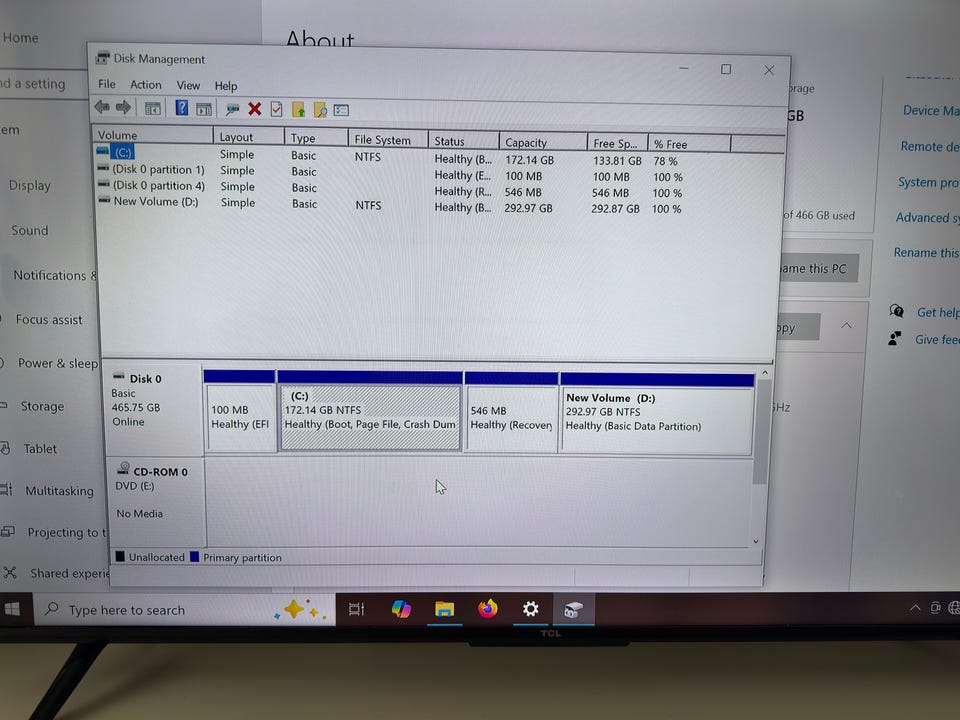Open Storage in the Settings sidebar

[42, 406]
